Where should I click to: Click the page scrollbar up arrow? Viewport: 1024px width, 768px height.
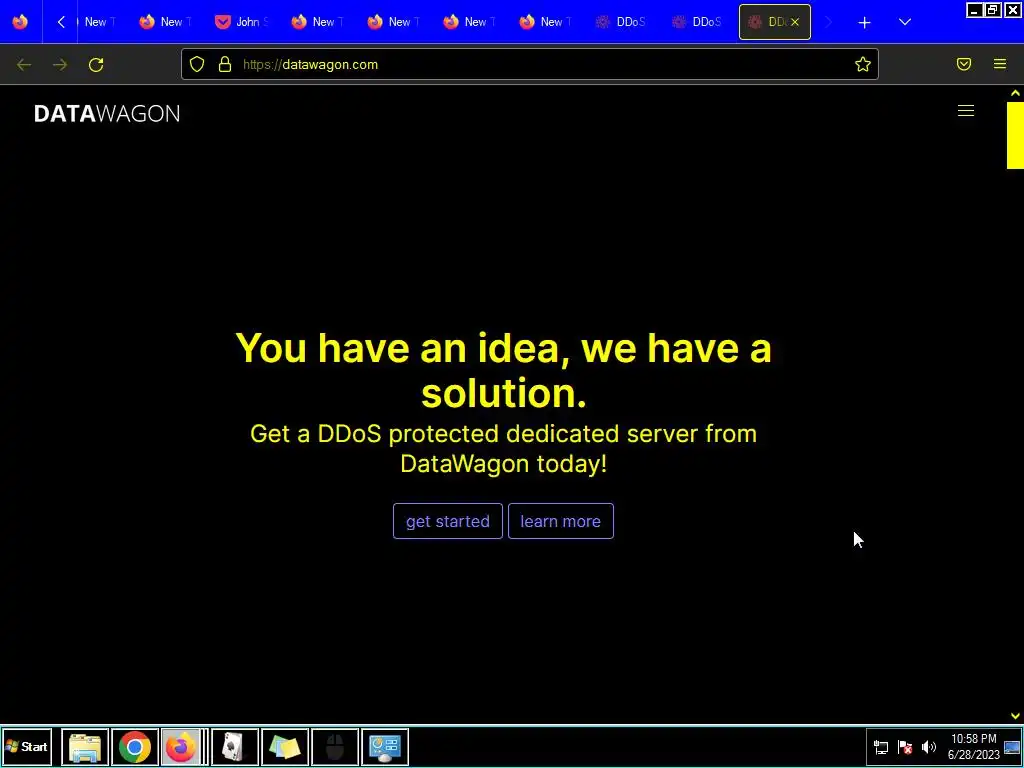coord(1015,93)
